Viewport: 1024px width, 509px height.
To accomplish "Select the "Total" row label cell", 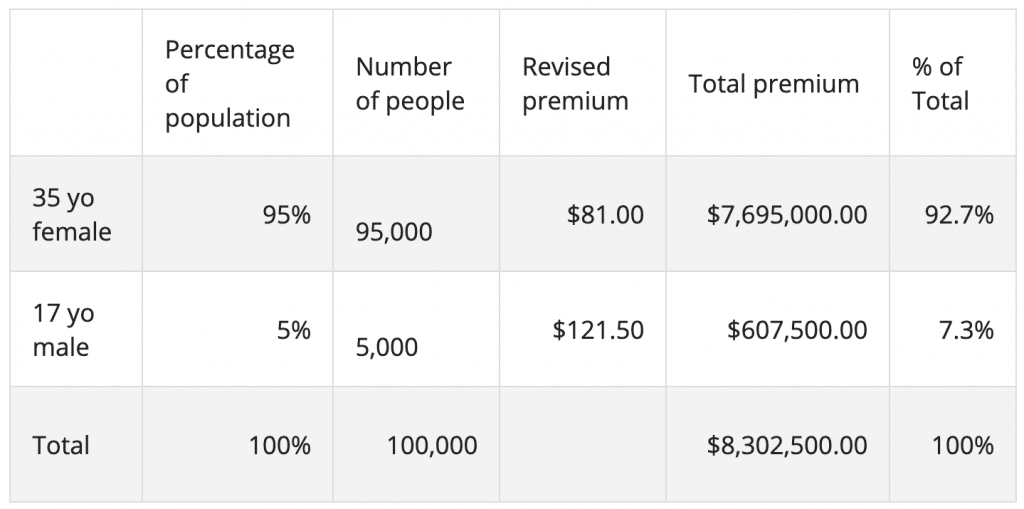I will click(61, 445).
